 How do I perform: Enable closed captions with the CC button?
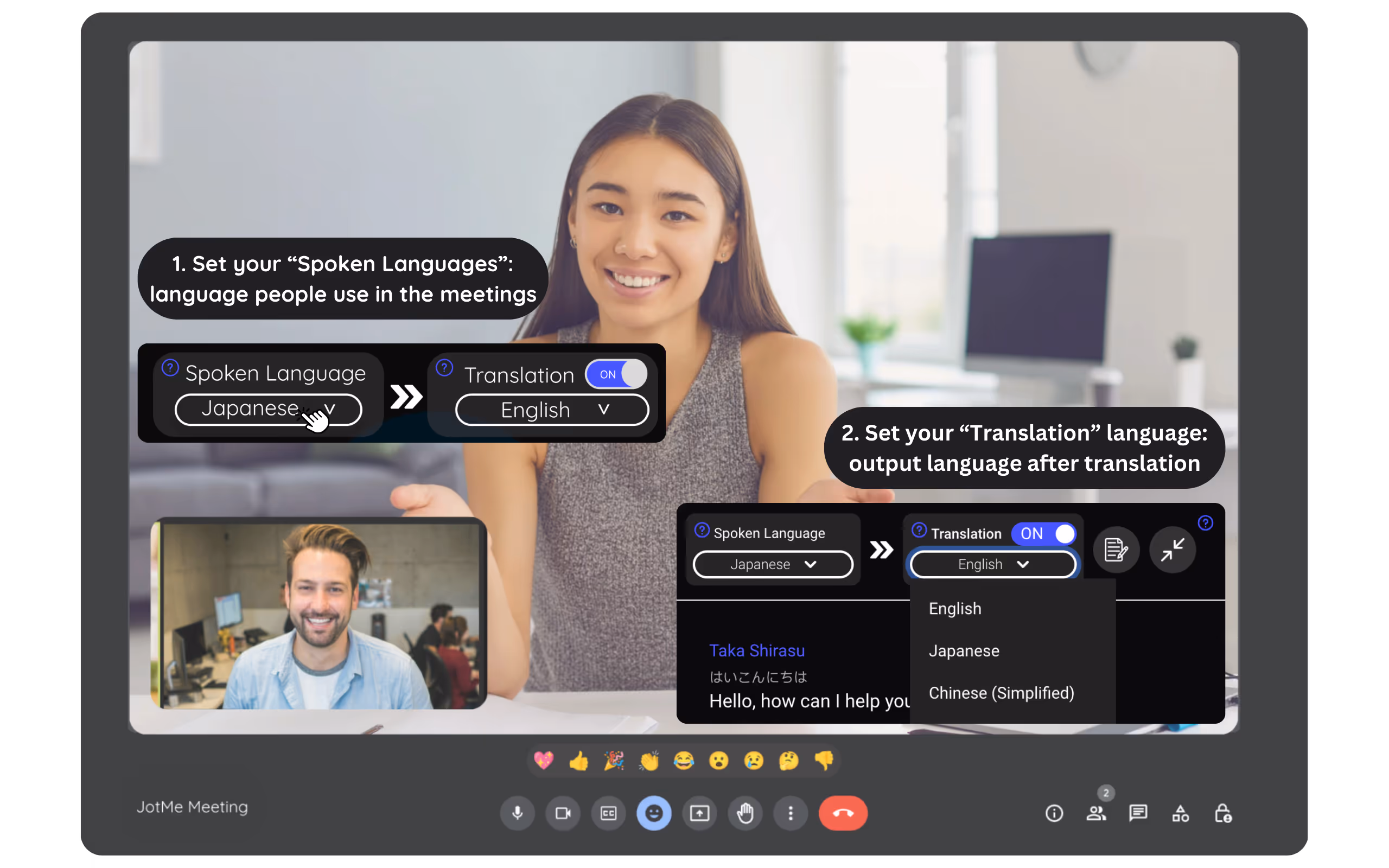tap(608, 813)
